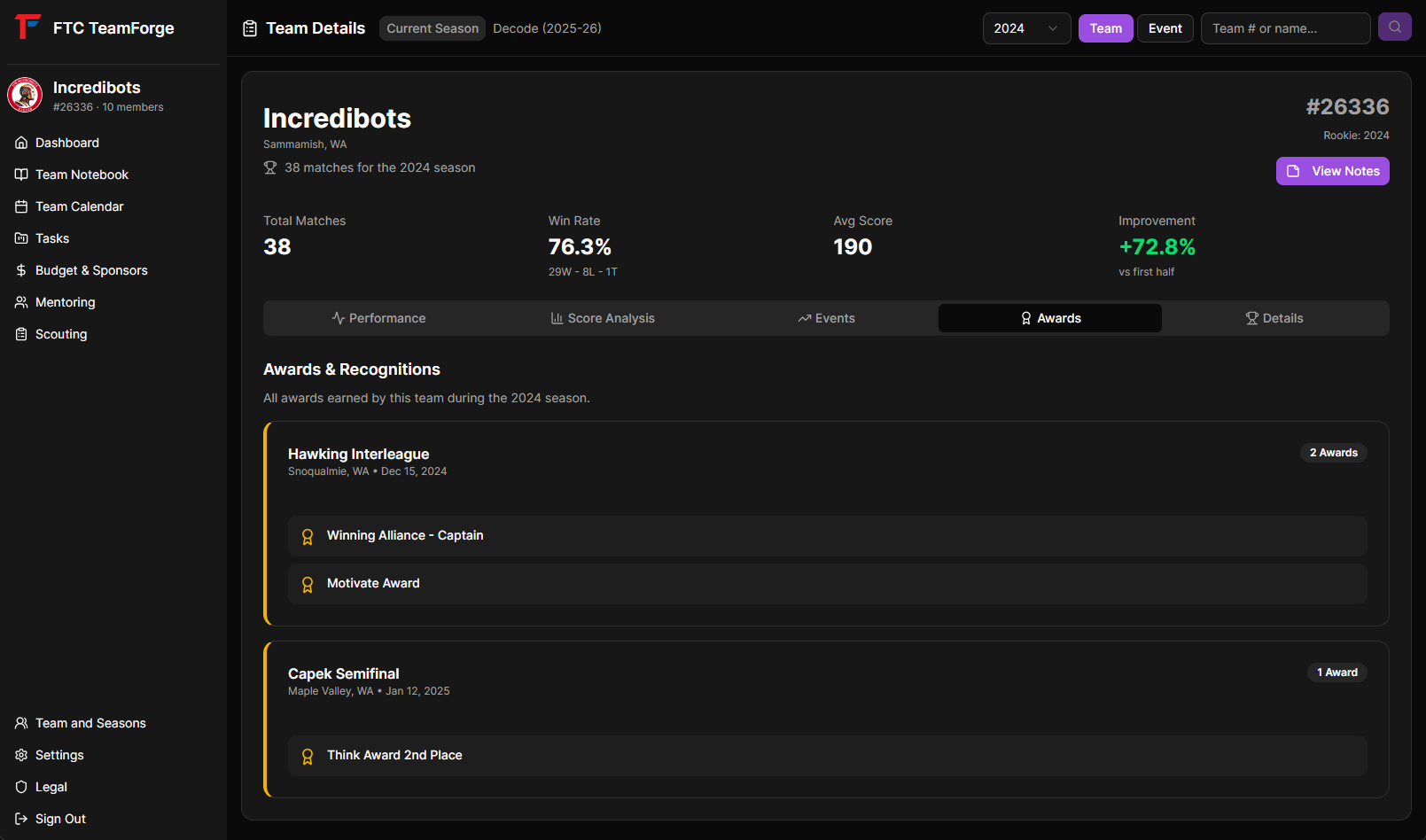
Task: Click the FTC TeamForge logo icon
Action: pos(27,27)
